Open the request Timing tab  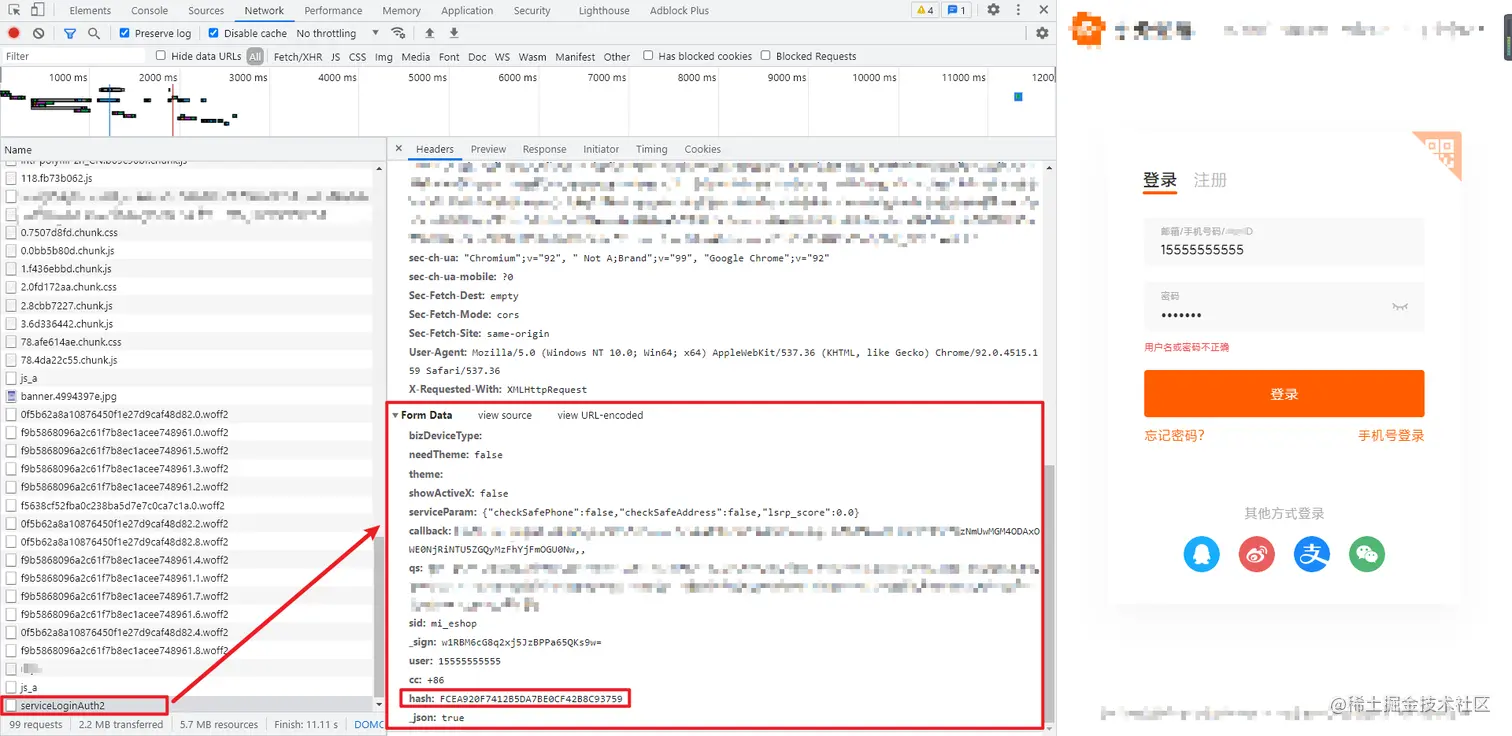point(651,149)
